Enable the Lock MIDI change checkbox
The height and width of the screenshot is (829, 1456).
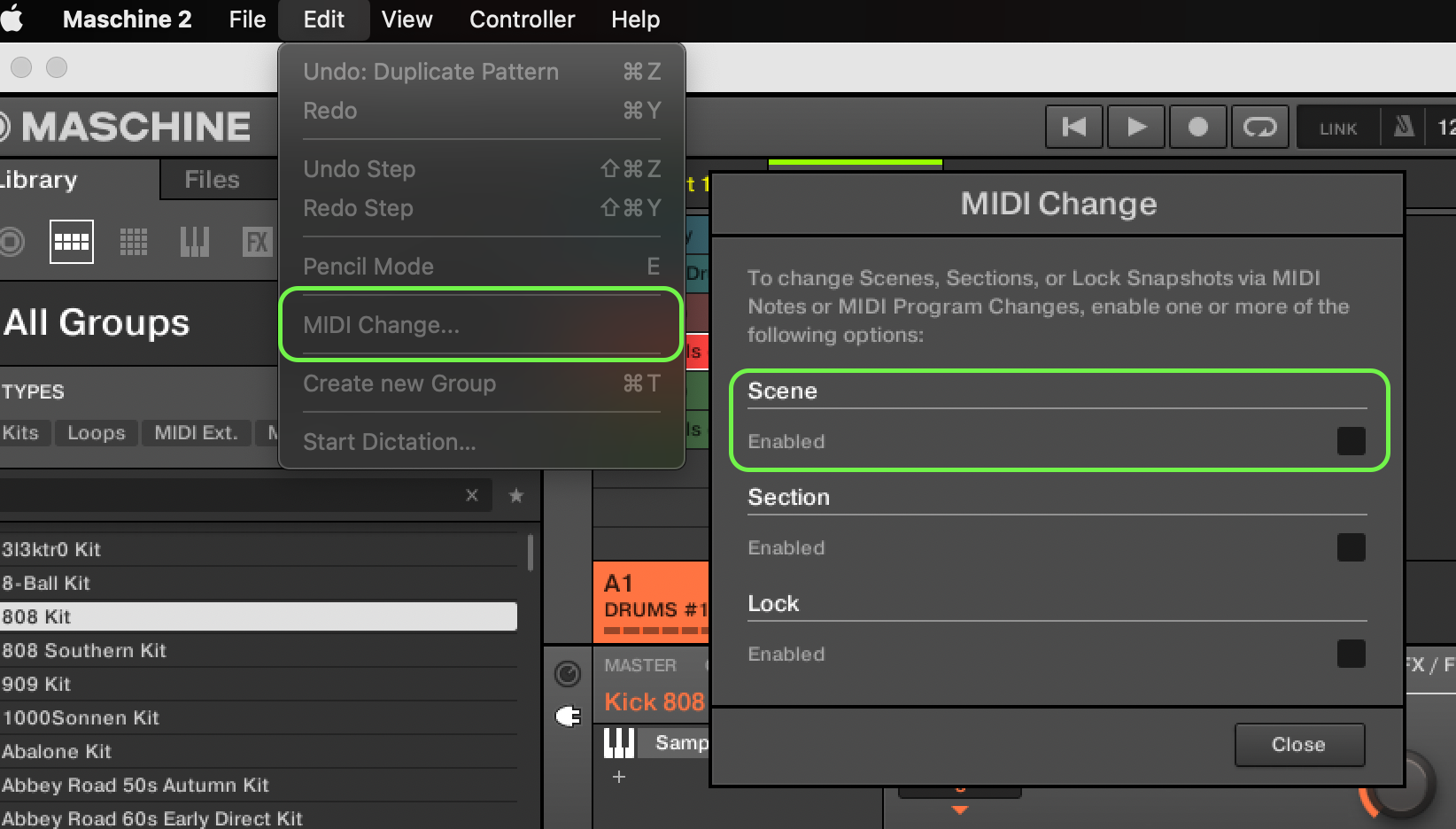click(x=1351, y=654)
